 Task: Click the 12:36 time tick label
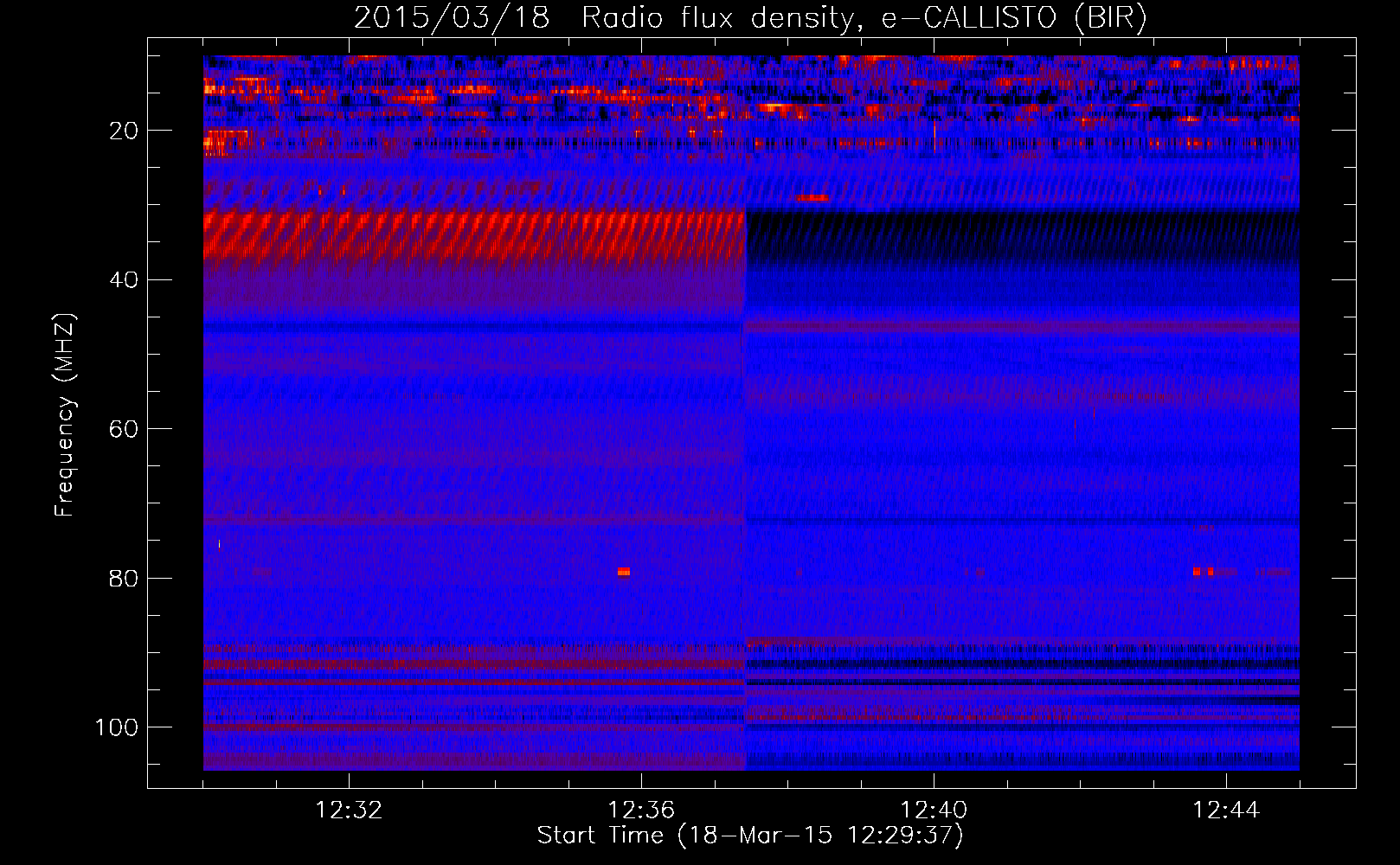click(x=641, y=811)
